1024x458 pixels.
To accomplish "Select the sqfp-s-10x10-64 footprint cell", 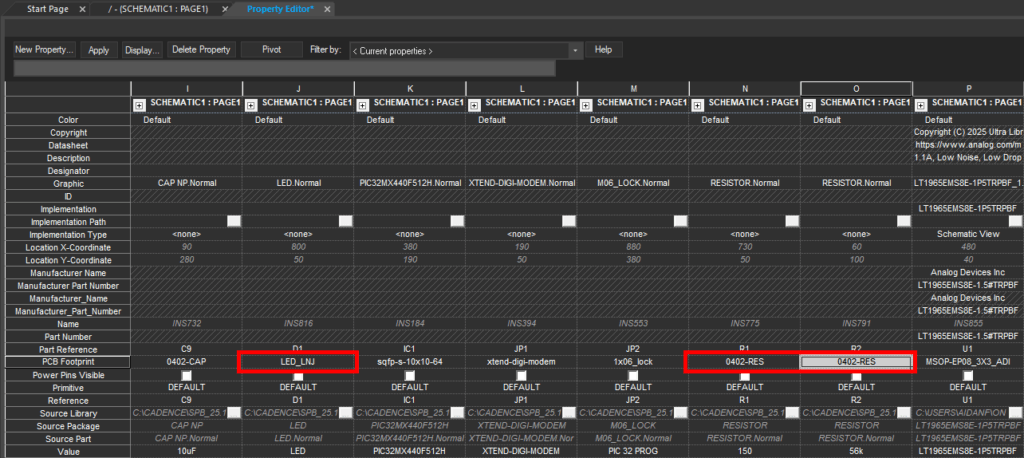I will pyautogui.click(x=410, y=362).
